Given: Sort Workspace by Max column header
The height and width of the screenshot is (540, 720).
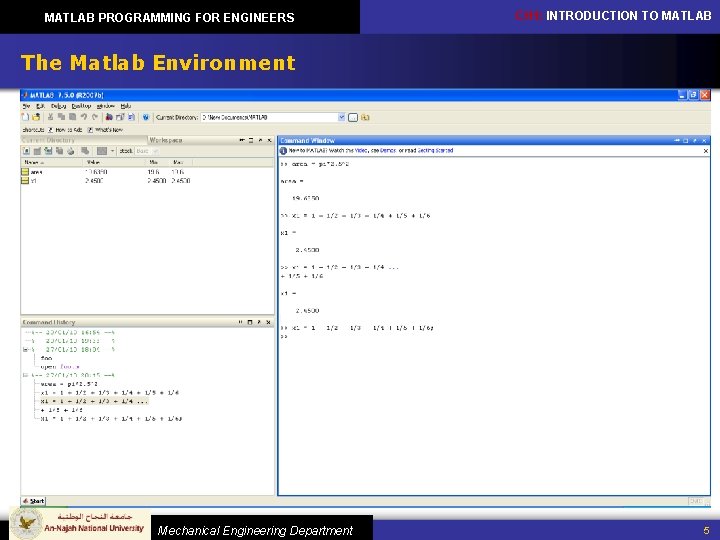Looking at the screenshot, I should tap(178, 162).
